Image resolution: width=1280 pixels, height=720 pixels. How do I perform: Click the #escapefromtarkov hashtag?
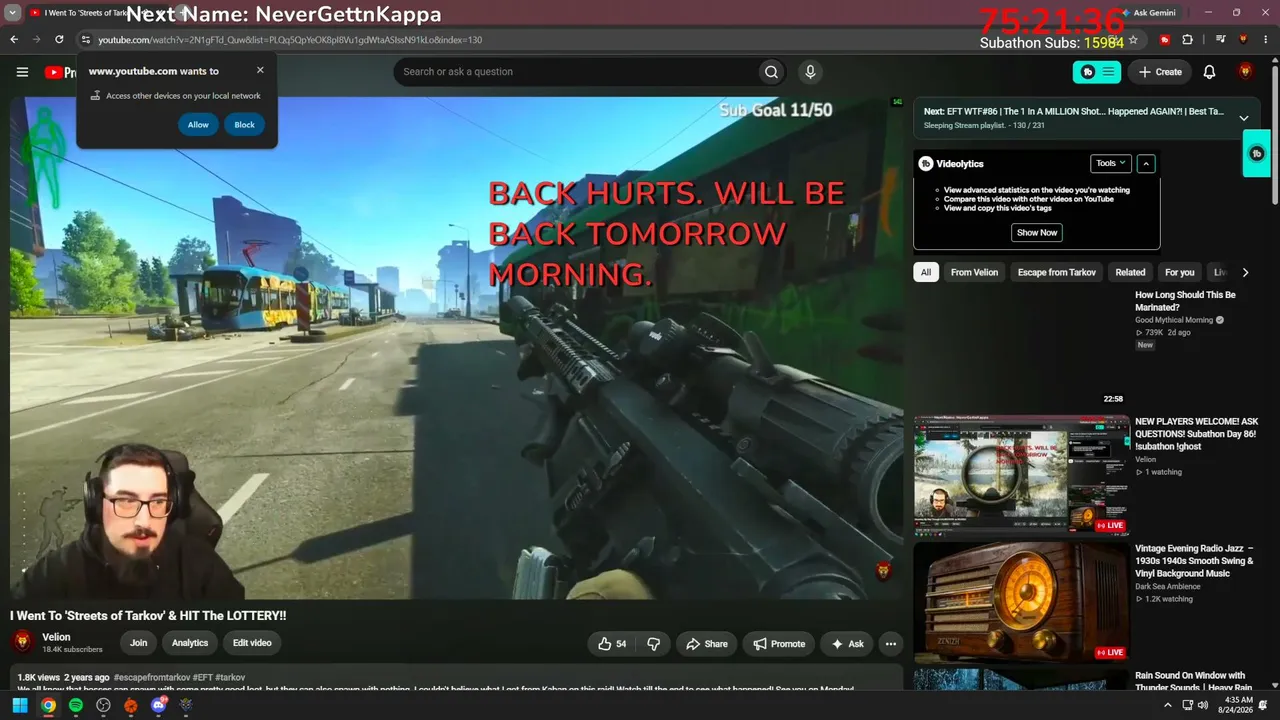(150, 678)
